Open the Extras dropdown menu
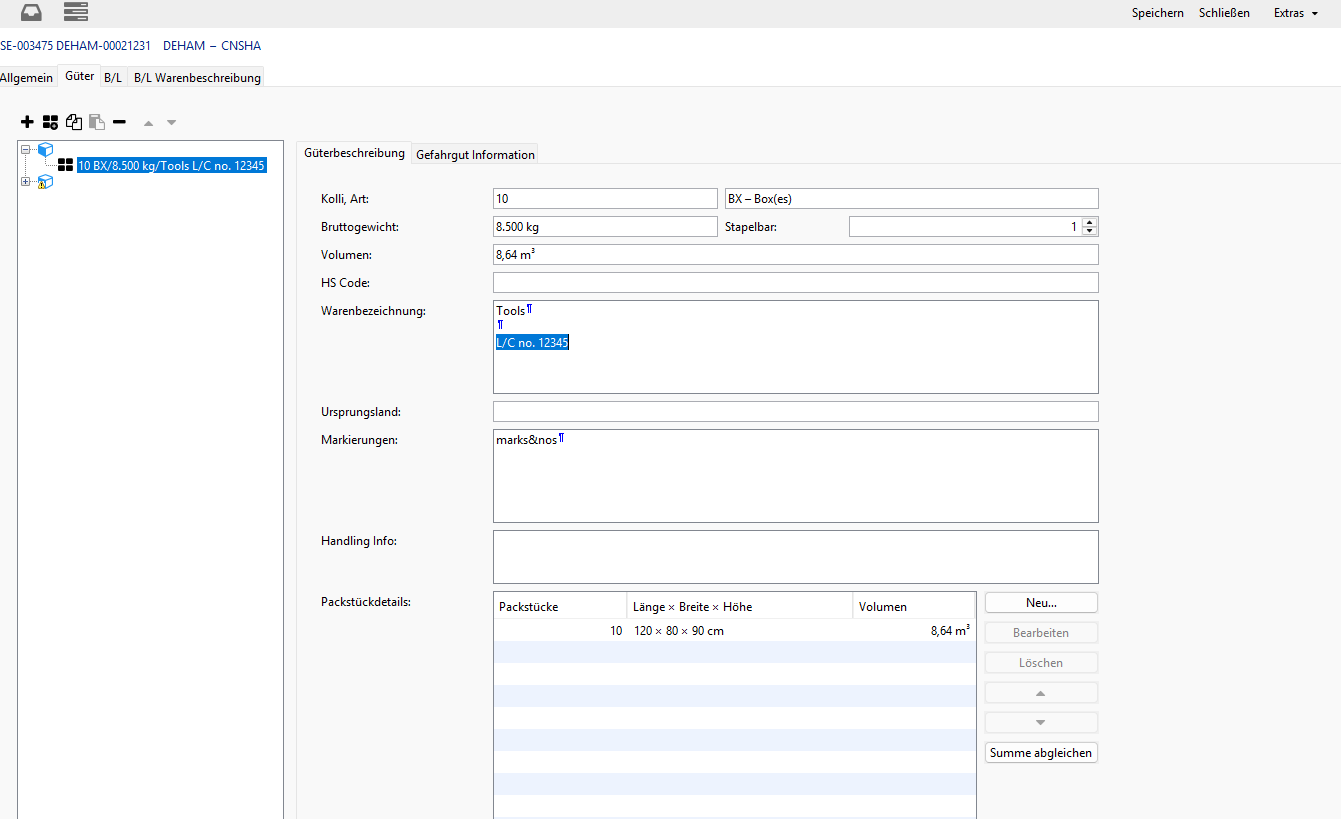The image size is (1341, 819). point(1295,13)
